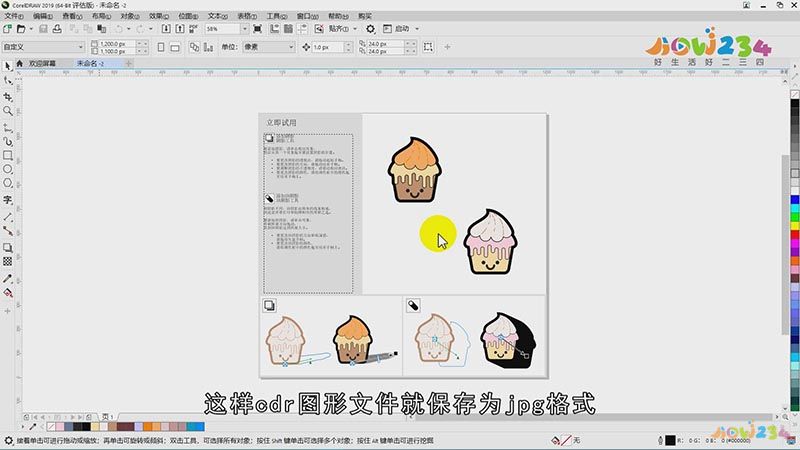Add new document tab with plus
The width and height of the screenshot is (800, 450).
[x=129, y=63]
